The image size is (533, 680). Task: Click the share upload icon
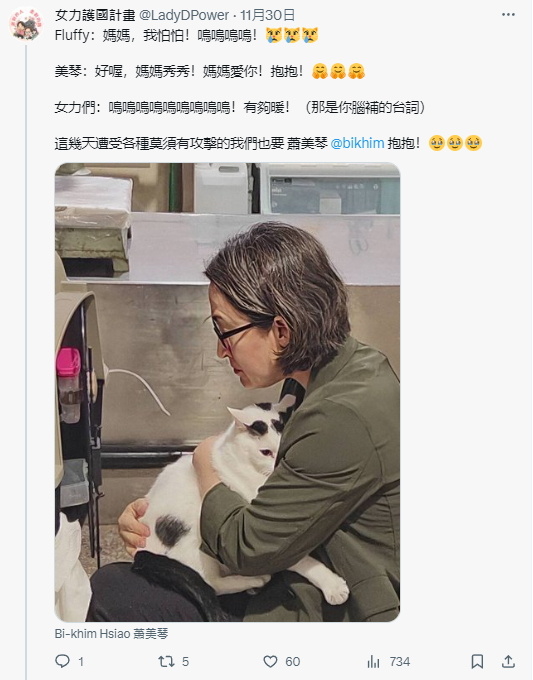[508, 661]
